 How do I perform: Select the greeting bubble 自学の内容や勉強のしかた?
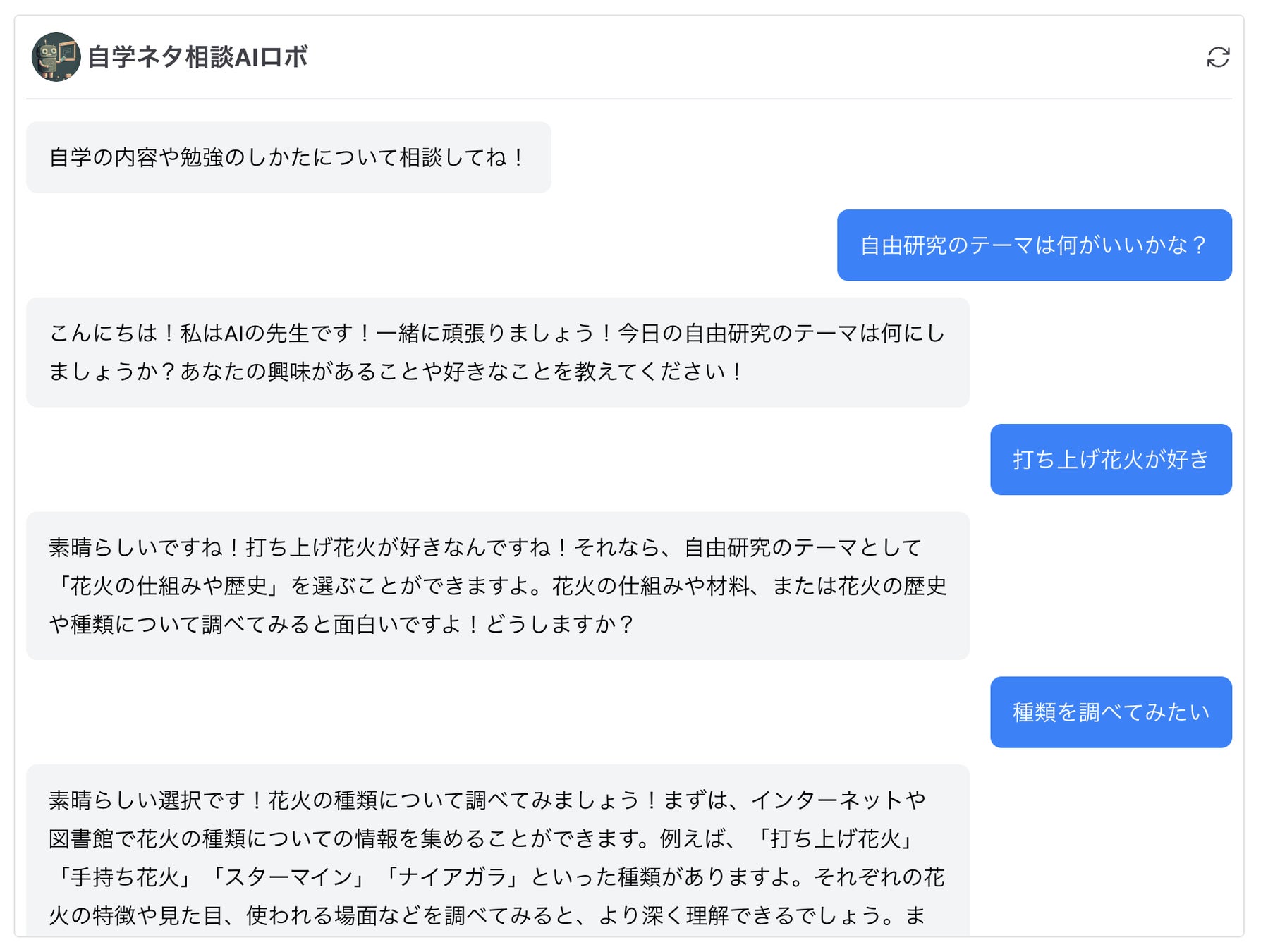click(x=288, y=157)
